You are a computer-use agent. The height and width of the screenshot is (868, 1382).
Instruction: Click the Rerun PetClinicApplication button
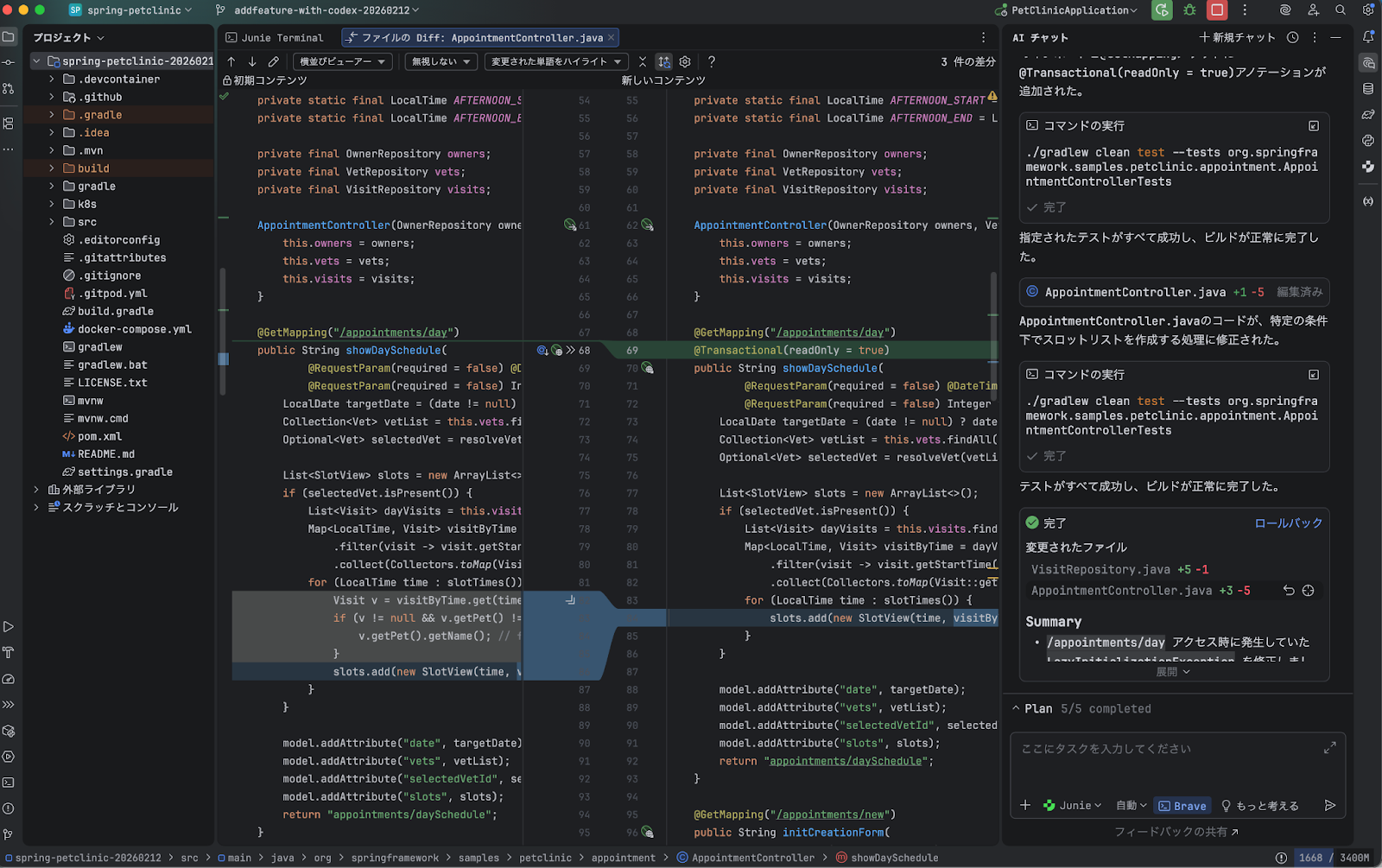(x=1162, y=10)
